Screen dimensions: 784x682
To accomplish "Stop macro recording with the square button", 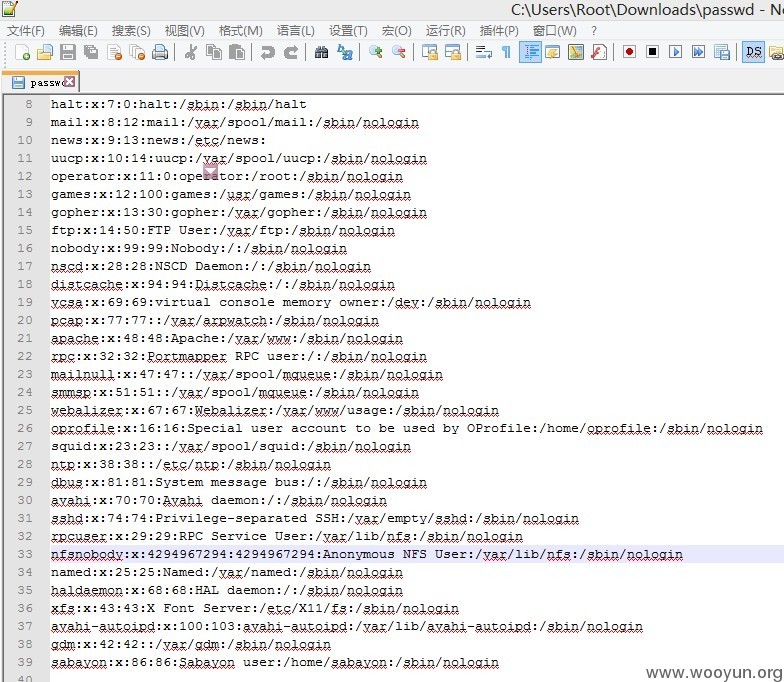I will [x=652, y=52].
